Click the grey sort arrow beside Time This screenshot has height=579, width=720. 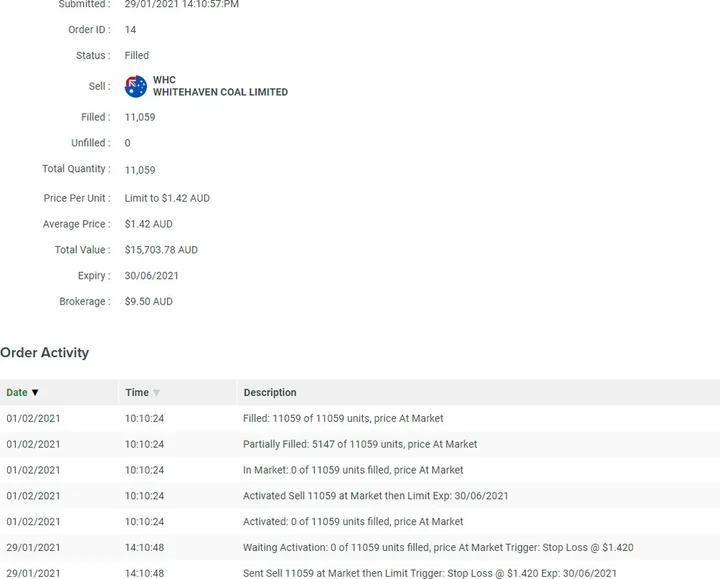coord(156,393)
